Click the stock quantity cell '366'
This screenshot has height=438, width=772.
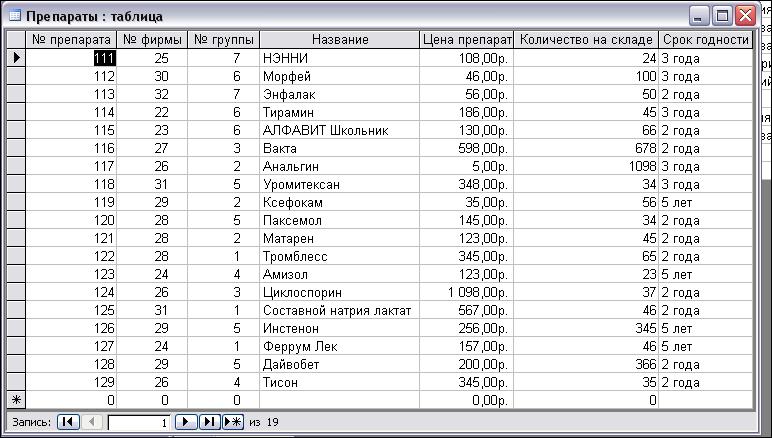[x=586, y=364]
